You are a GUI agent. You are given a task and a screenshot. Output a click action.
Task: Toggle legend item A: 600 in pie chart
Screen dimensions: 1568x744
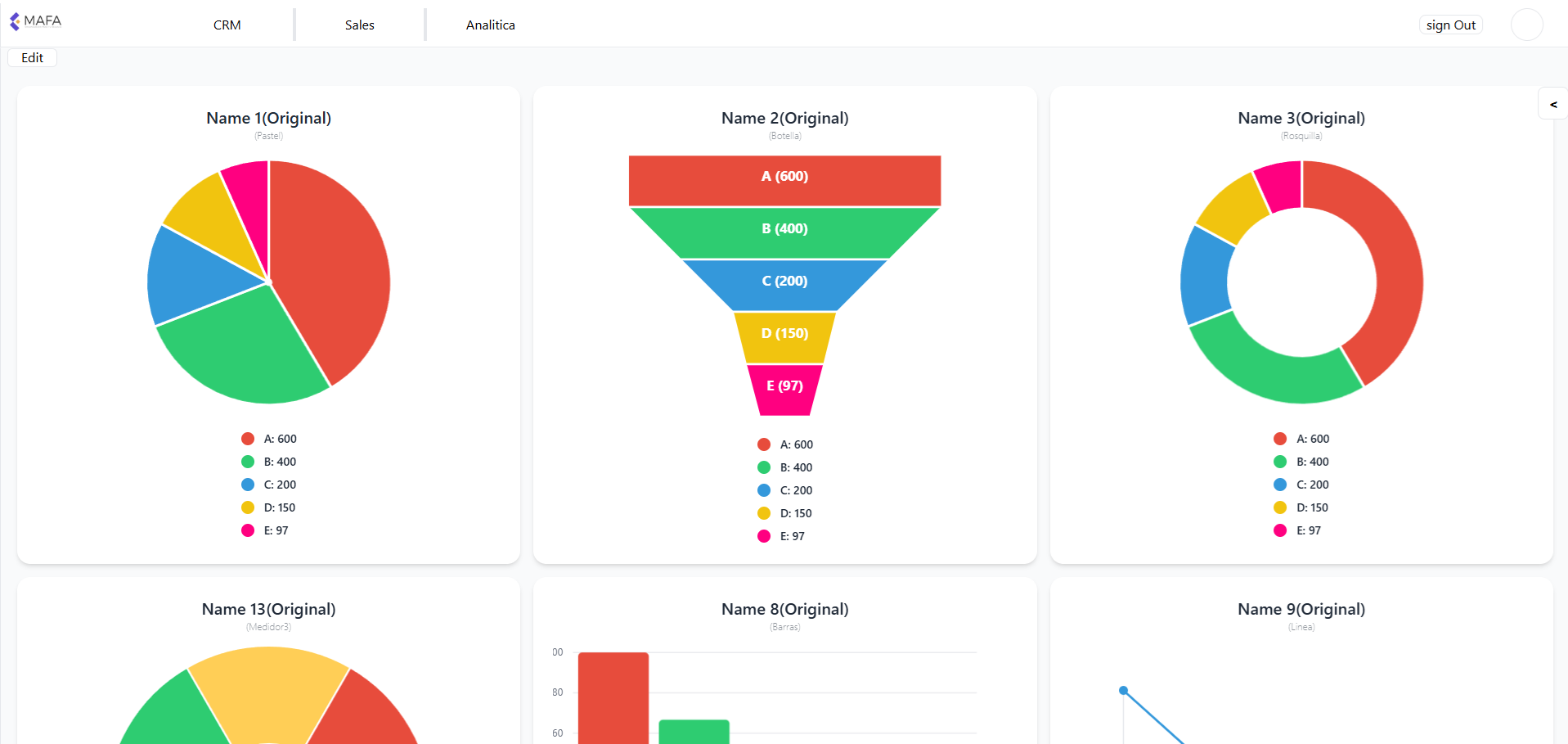[x=269, y=439]
